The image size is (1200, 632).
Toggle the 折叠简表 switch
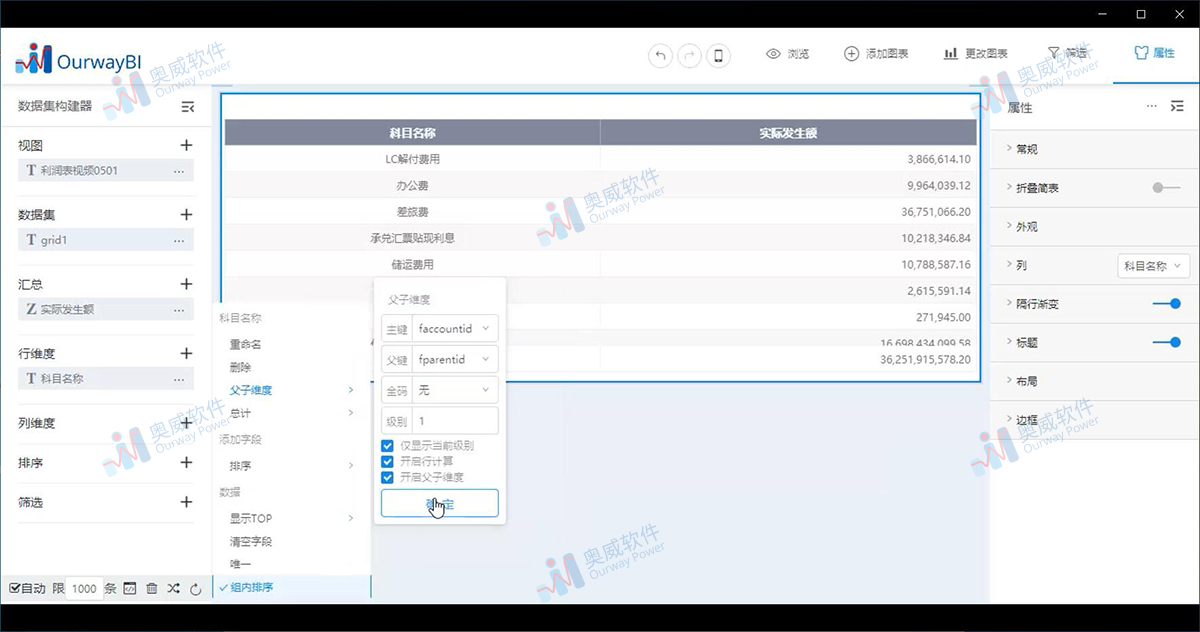(x=1166, y=187)
